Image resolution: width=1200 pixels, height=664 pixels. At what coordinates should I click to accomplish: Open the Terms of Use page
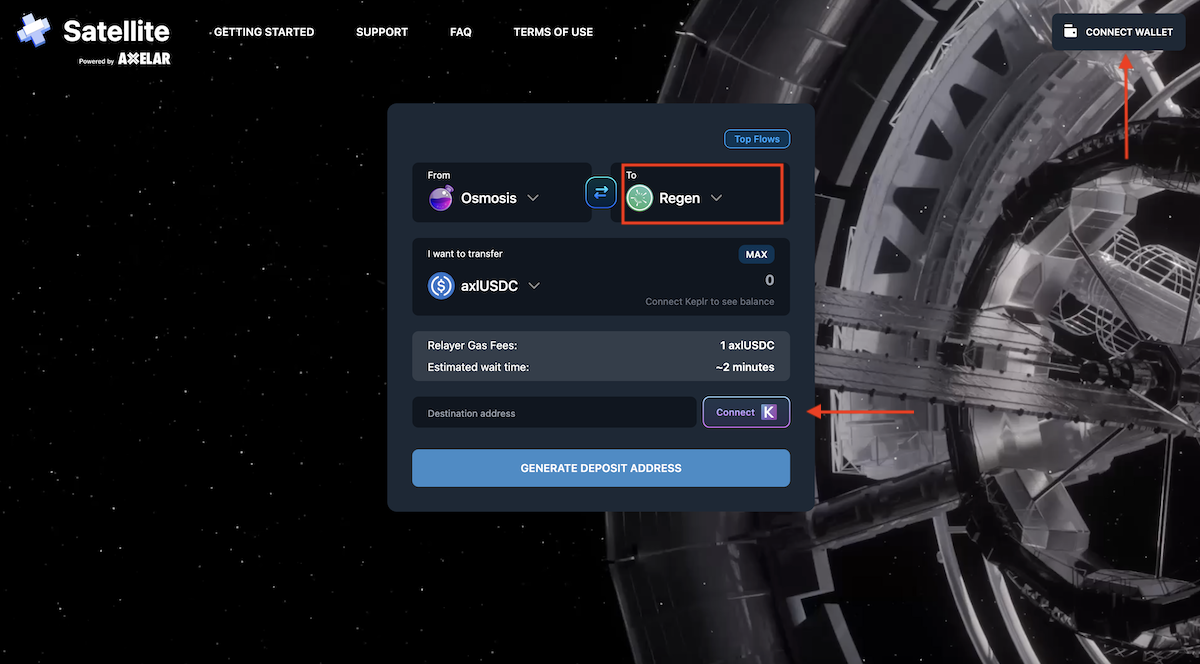click(553, 32)
